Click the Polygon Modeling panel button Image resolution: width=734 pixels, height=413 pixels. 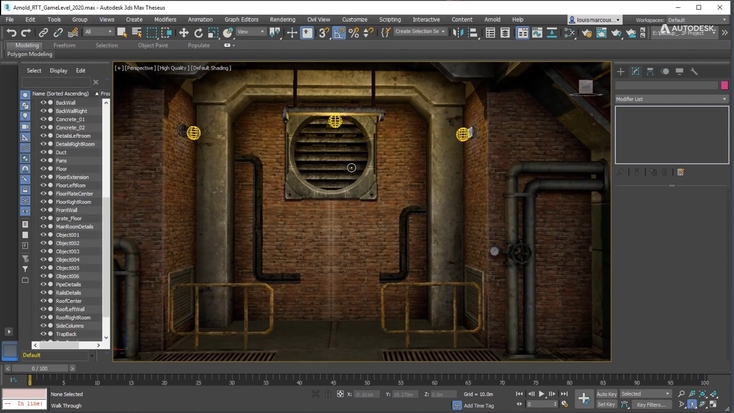tap(29, 54)
